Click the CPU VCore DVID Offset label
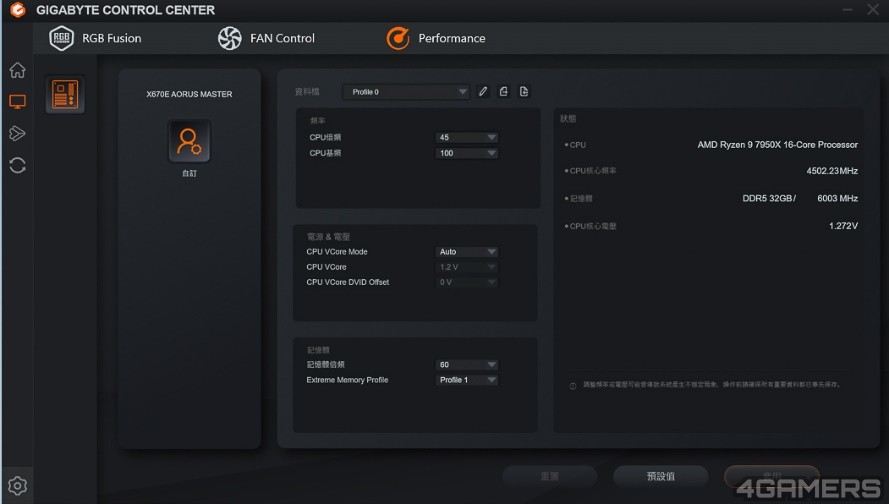 pos(348,282)
